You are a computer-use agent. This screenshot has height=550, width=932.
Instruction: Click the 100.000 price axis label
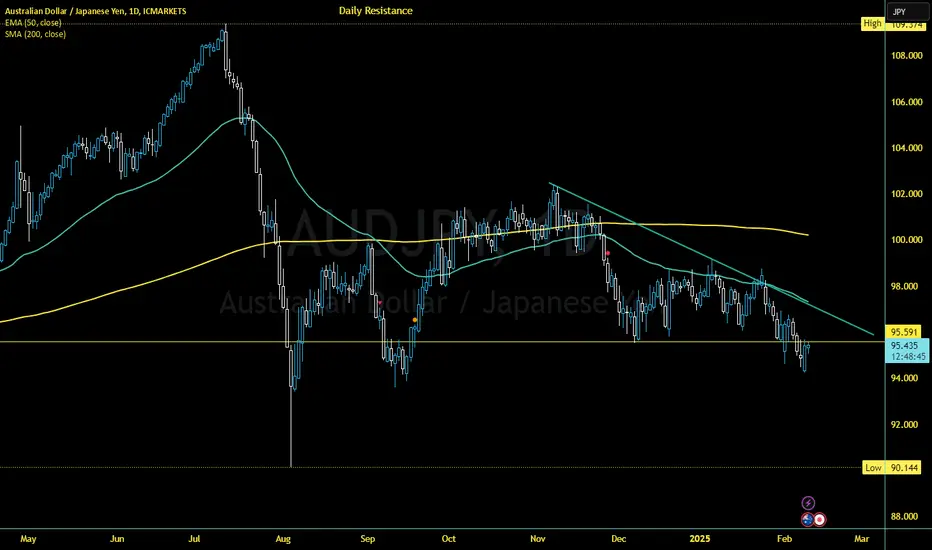(906, 240)
